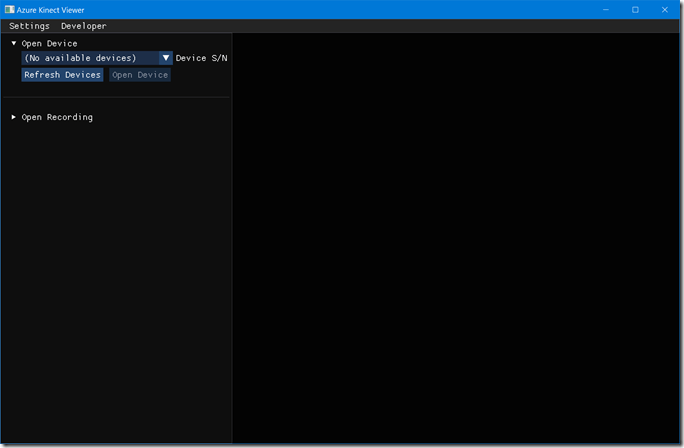Open the Settings menu
This screenshot has height=448, width=684.
point(29,26)
